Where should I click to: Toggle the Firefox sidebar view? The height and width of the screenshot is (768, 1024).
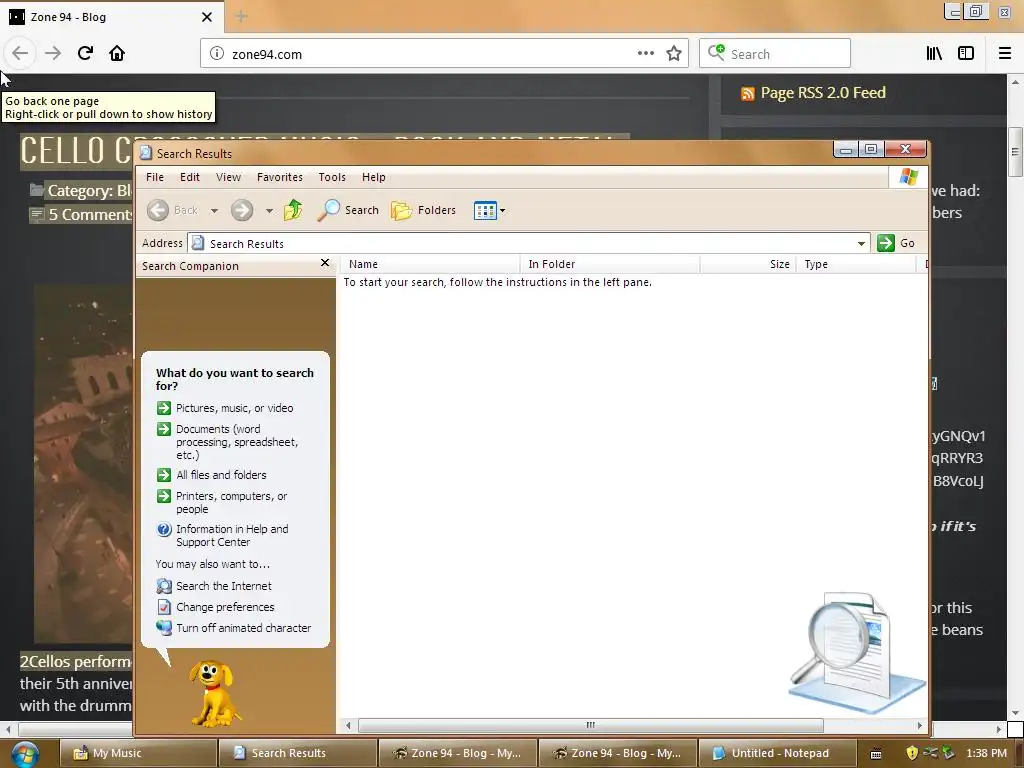pyautogui.click(x=966, y=54)
